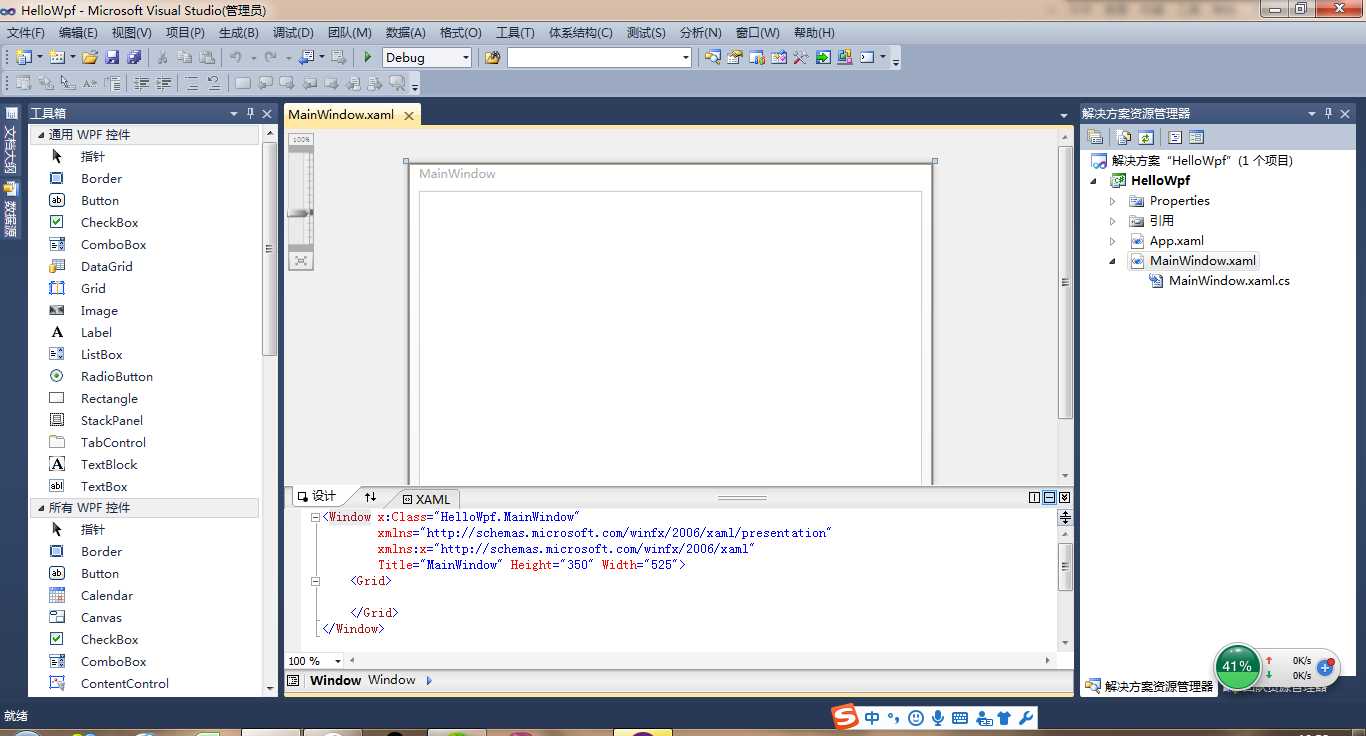Open the Debug configuration dropdown

[x=465, y=58]
